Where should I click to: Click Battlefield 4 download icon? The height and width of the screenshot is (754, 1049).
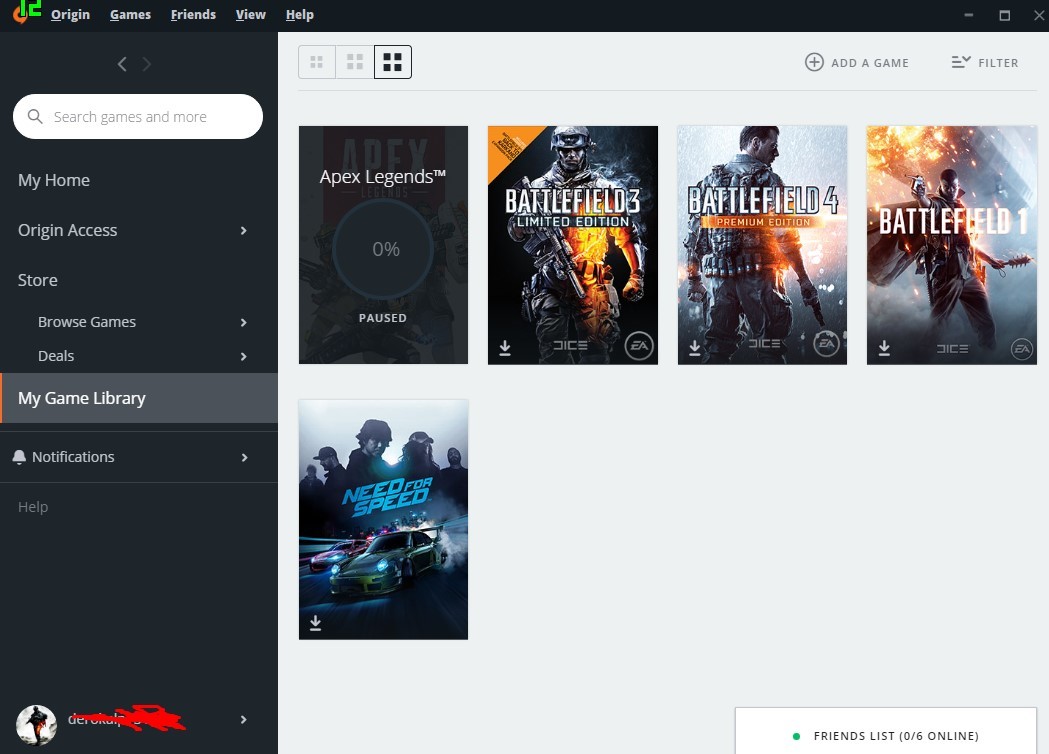click(x=694, y=348)
